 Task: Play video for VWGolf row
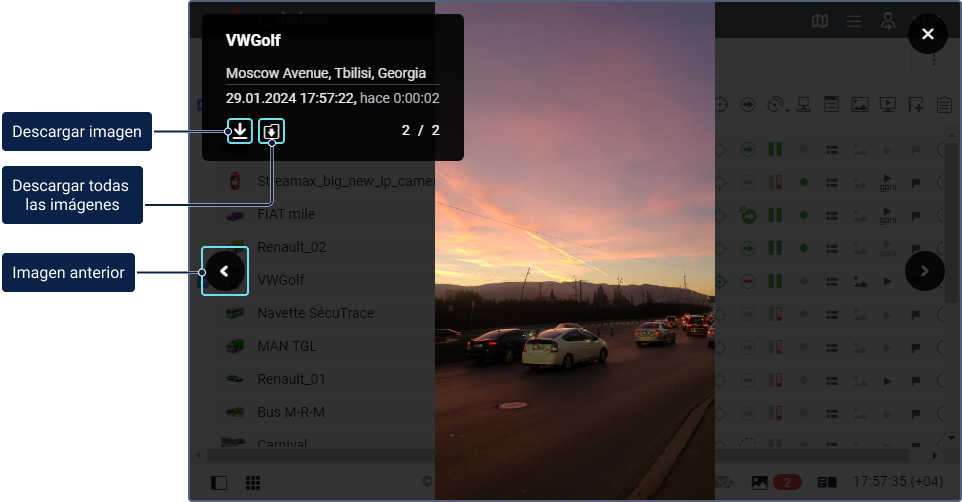[x=887, y=282]
